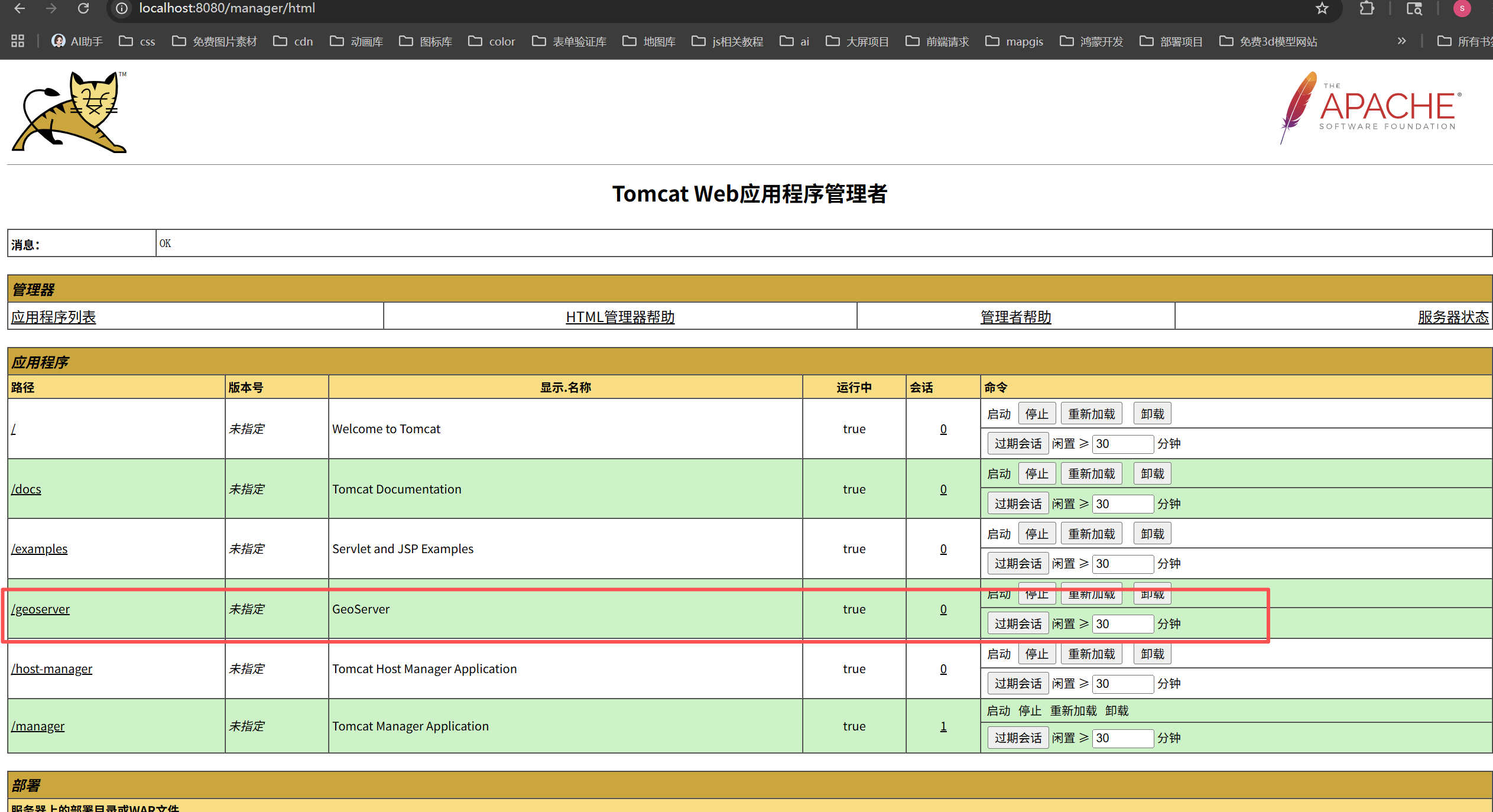1493x812 pixels.
Task: Open the css bookmark folder
Action: tap(137, 41)
